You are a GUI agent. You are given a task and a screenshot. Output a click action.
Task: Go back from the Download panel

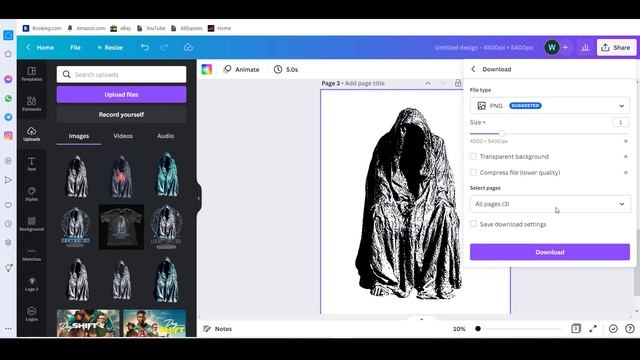click(473, 69)
